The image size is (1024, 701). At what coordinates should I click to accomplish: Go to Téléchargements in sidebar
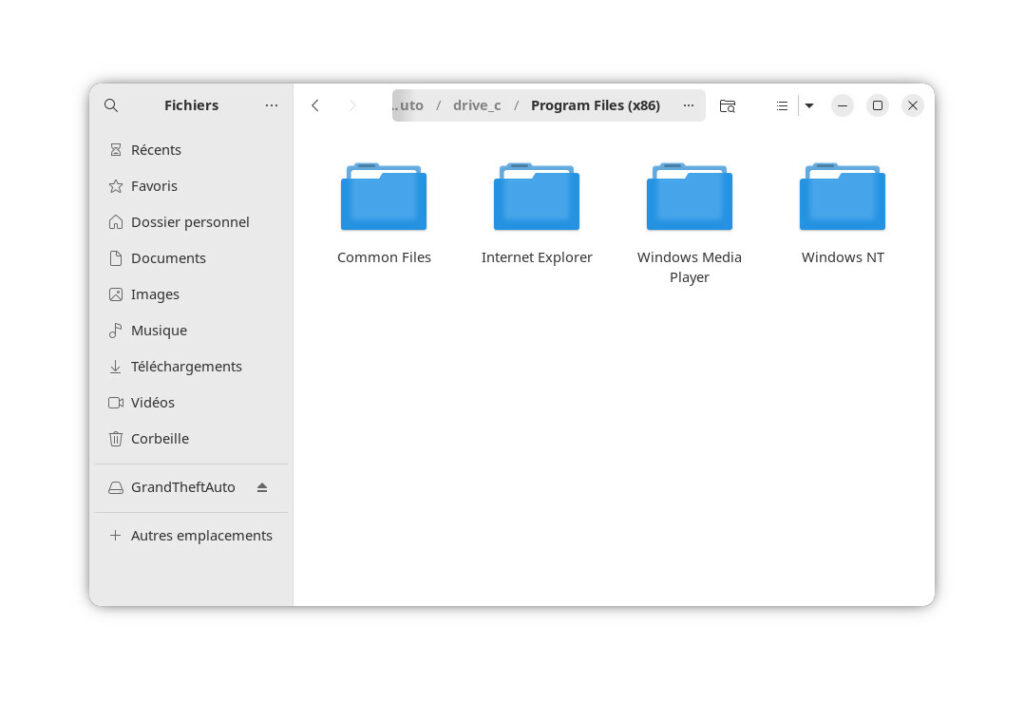pos(186,367)
